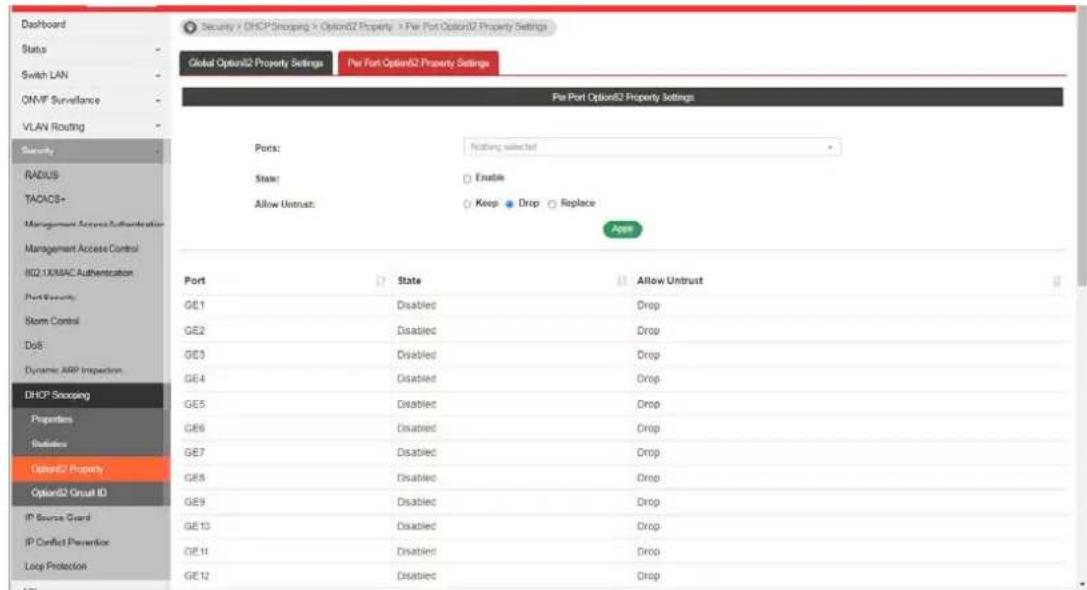This screenshot has width=1087, height=590.
Task: Switch to Per Port Option82 Property Settings tab
Action: click(x=418, y=63)
